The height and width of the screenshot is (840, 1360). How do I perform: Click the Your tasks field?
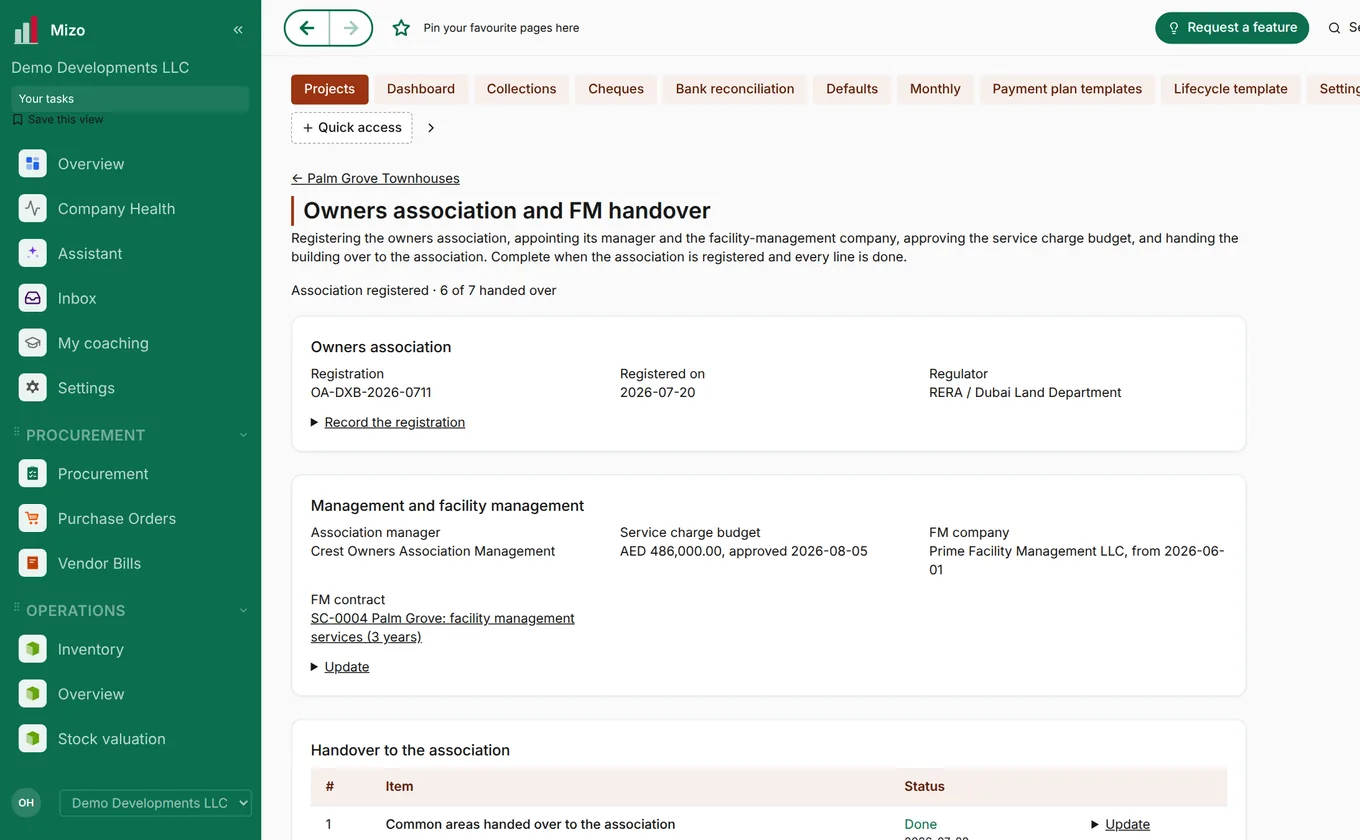point(130,99)
